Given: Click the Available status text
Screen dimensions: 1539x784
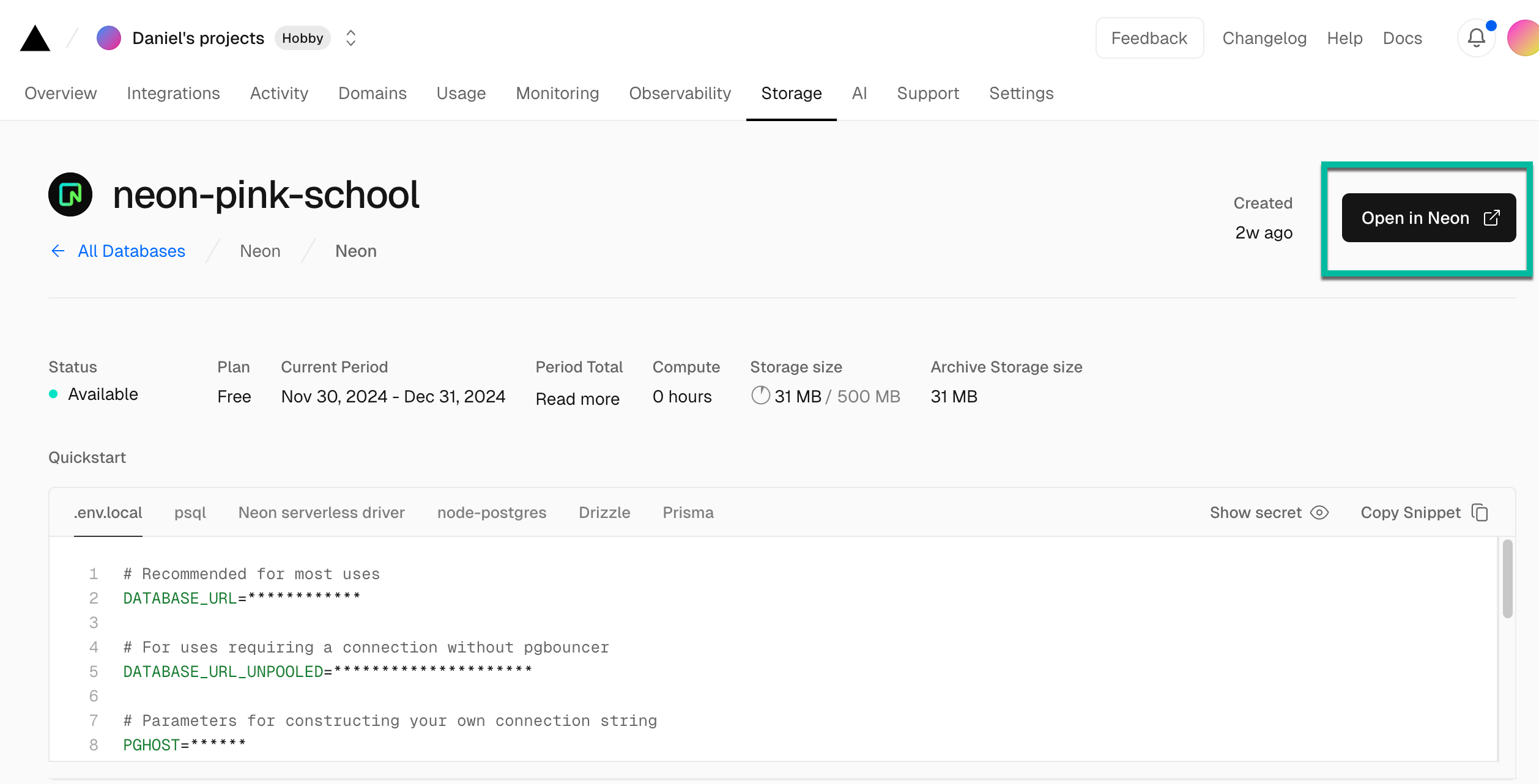Looking at the screenshot, I should (x=103, y=394).
